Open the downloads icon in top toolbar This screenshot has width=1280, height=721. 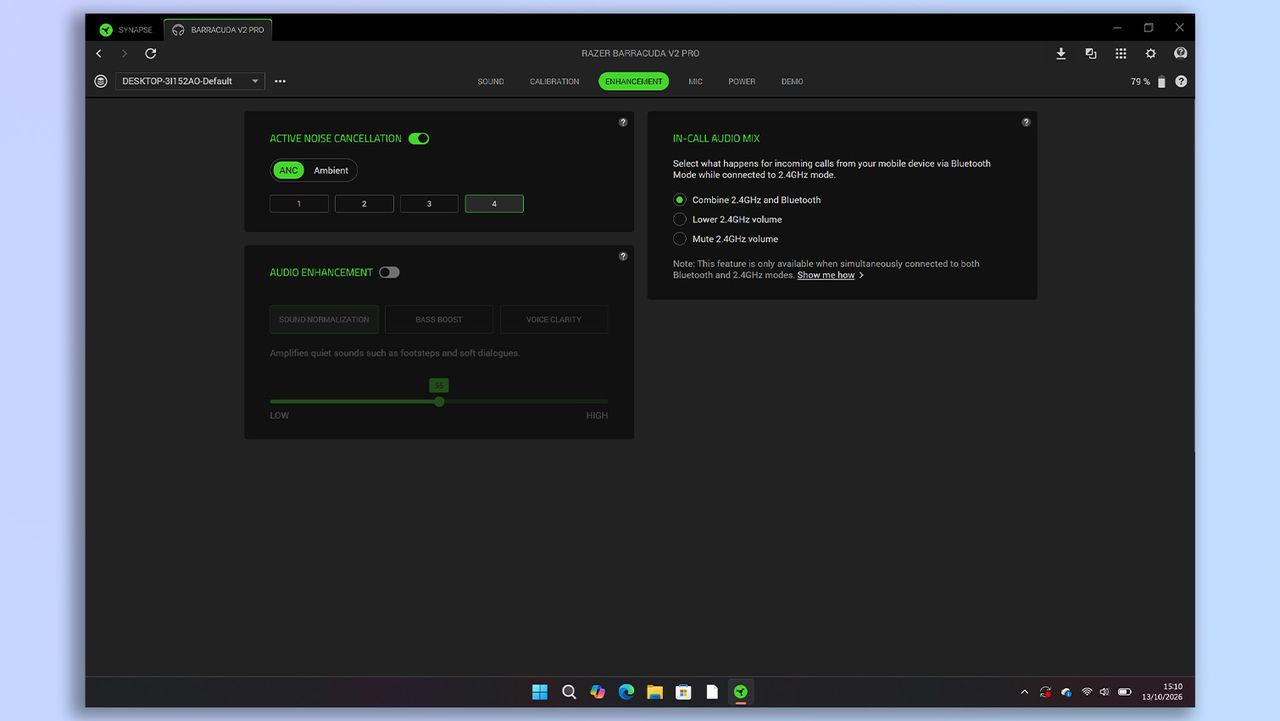tap(1061, 54)
